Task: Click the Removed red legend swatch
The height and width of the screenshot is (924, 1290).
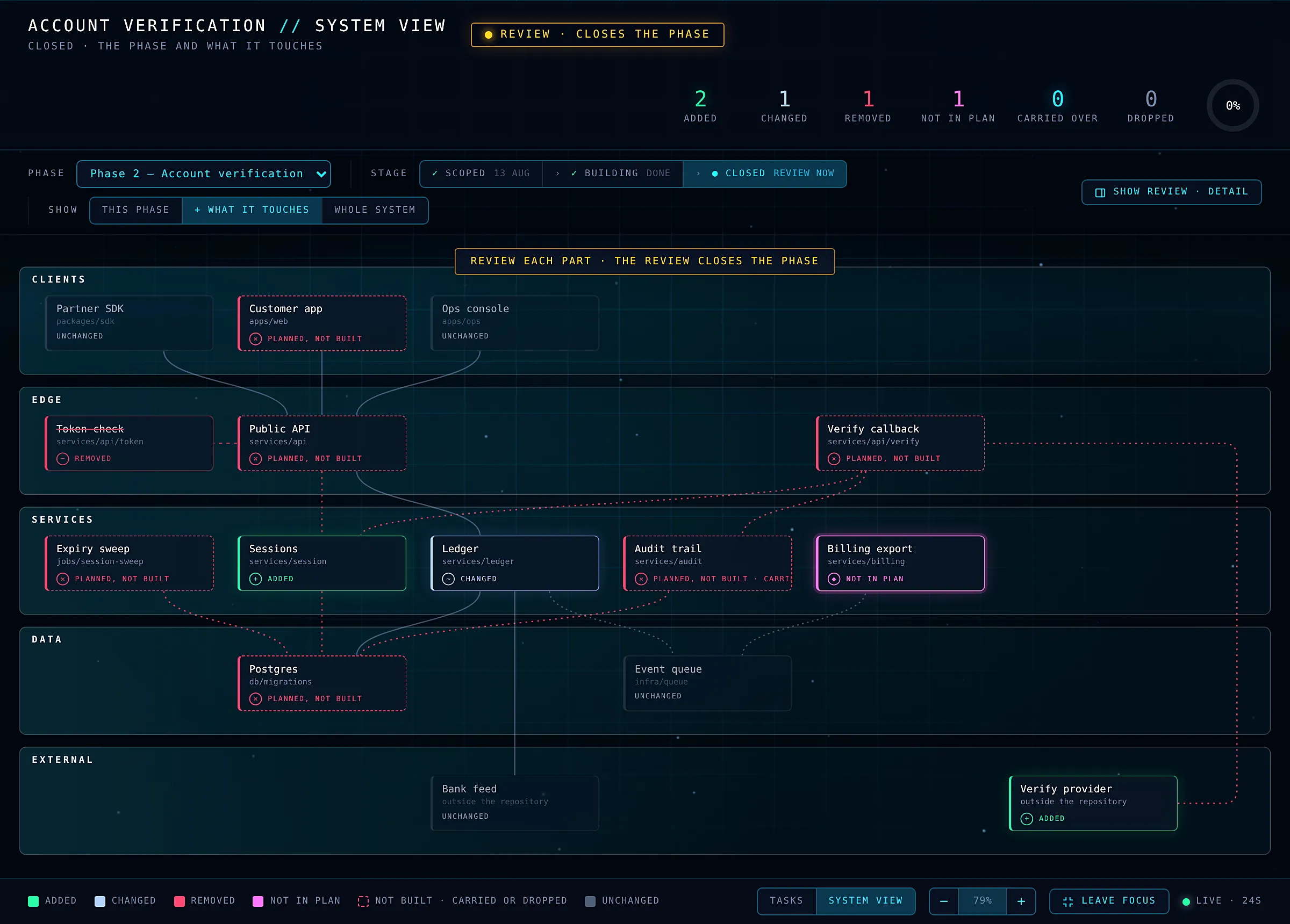Action: pyautogui.click(x=179, y=901)
